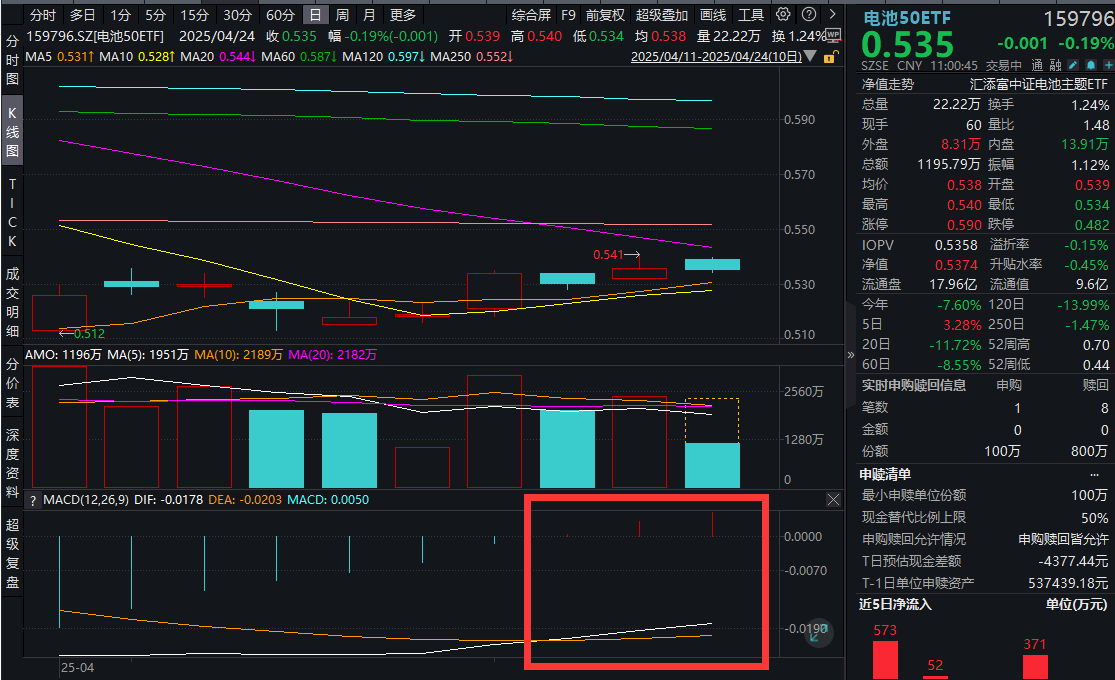This screenshot has width=1115, height=680.
Task: Open the 成交明细 side tab
Action: click(13, 302)
